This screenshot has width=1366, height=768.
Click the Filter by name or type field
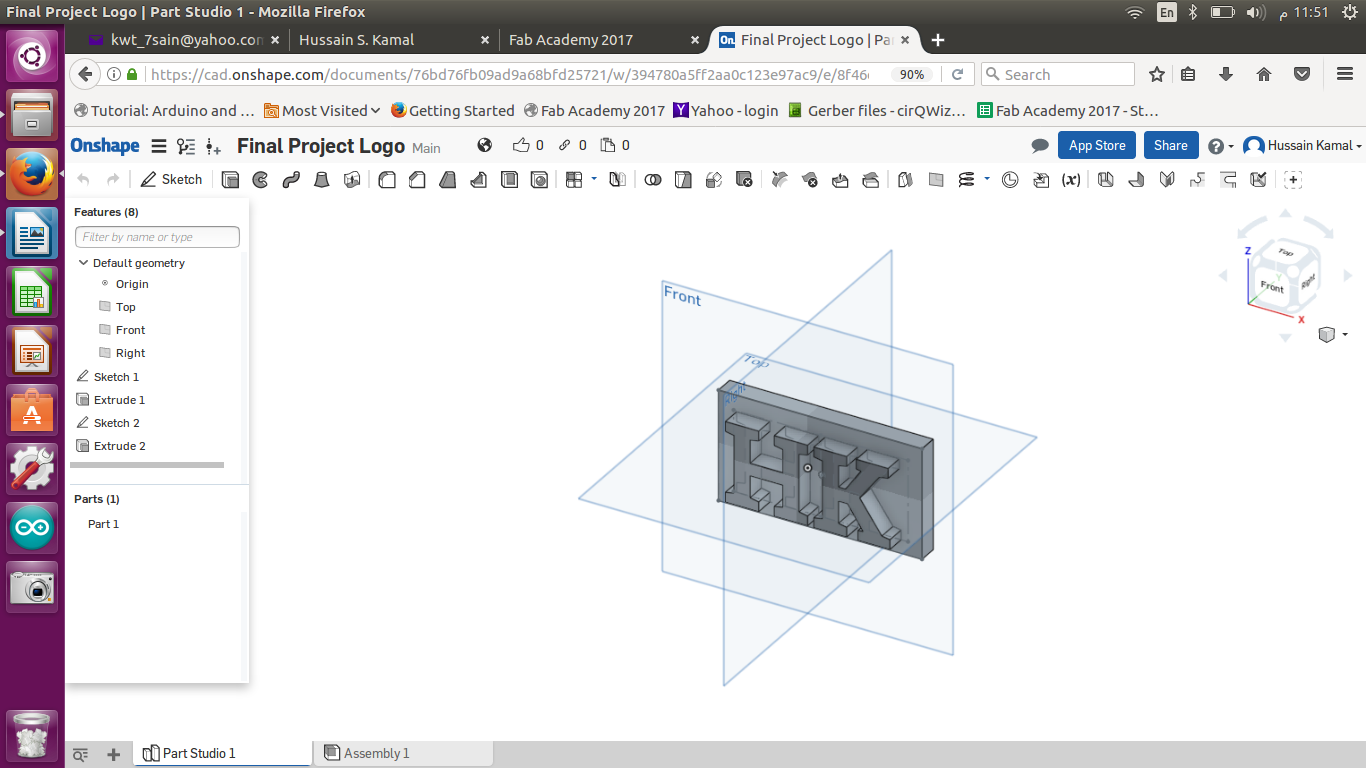pos(157,237)
